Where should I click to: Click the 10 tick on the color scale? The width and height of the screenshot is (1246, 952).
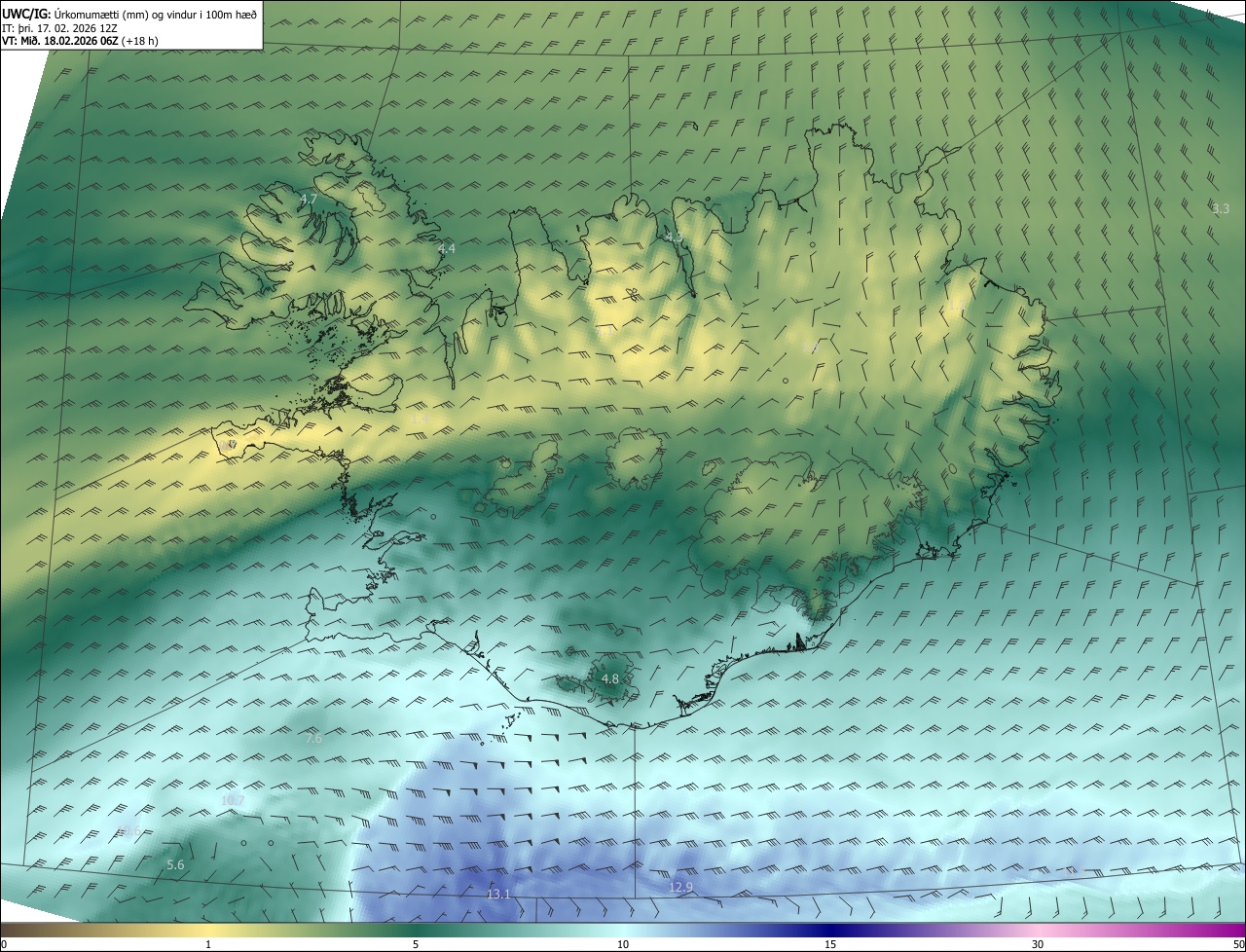(x=623, y=944)
